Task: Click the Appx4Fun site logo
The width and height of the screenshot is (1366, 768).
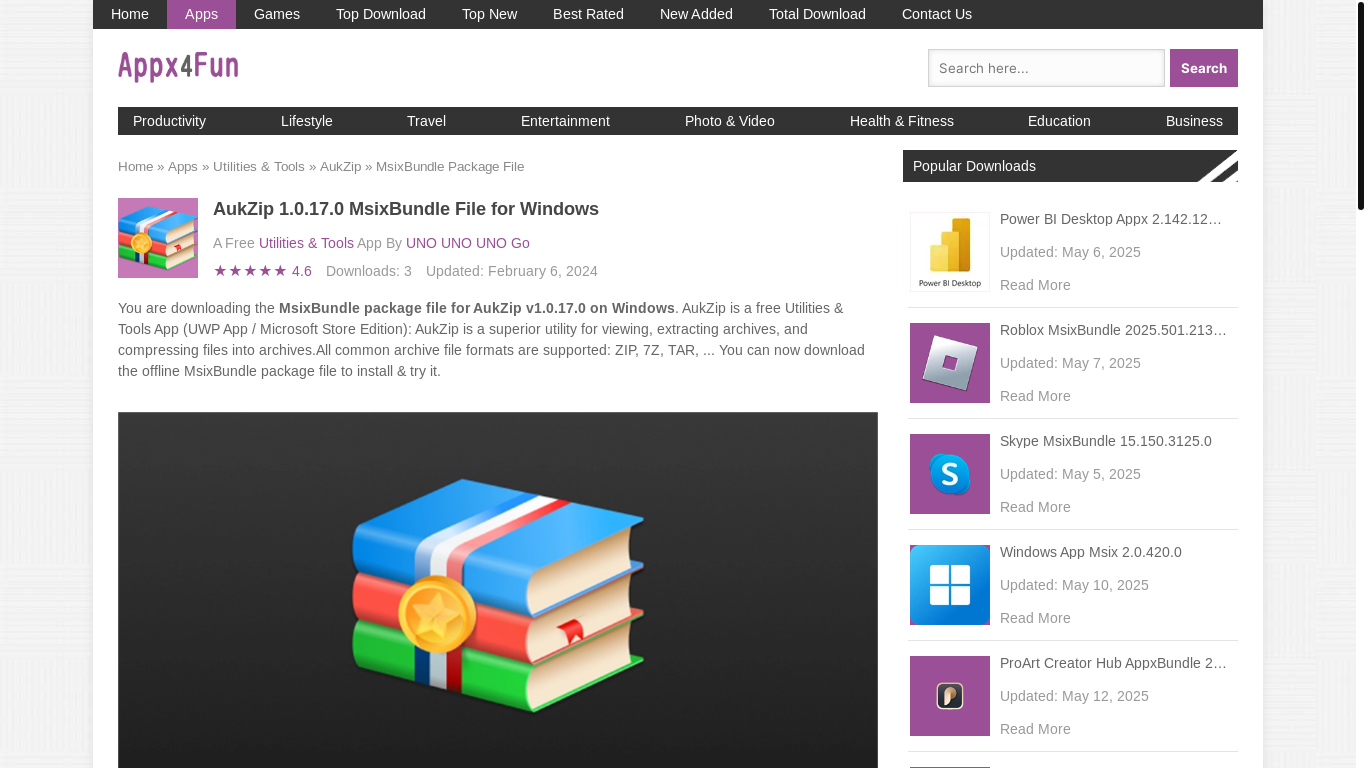Action: tap(178, 67)
